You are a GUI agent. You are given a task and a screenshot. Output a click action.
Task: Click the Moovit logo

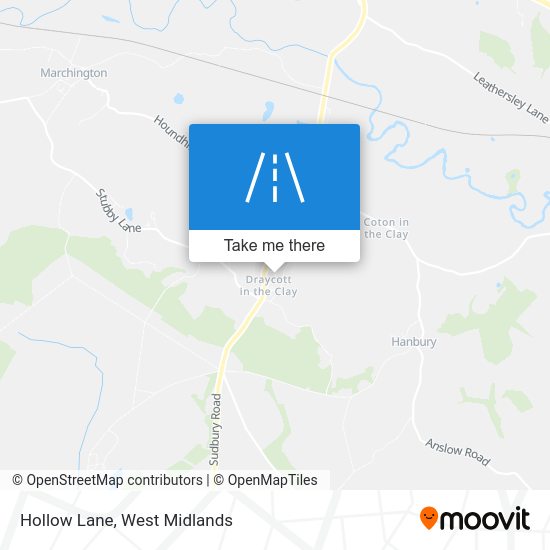point(475,519)
